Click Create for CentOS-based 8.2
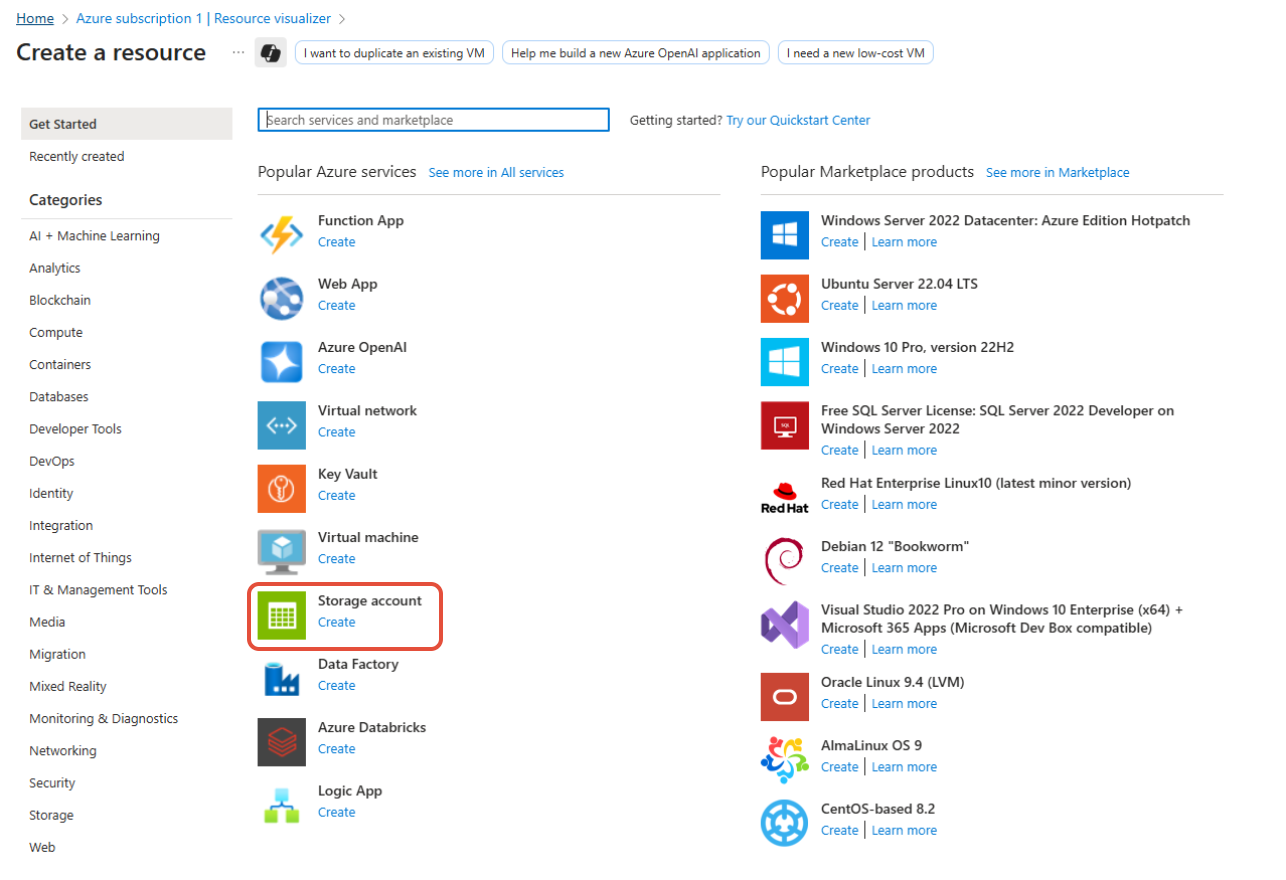1286x880 pixels. point(839,830)
